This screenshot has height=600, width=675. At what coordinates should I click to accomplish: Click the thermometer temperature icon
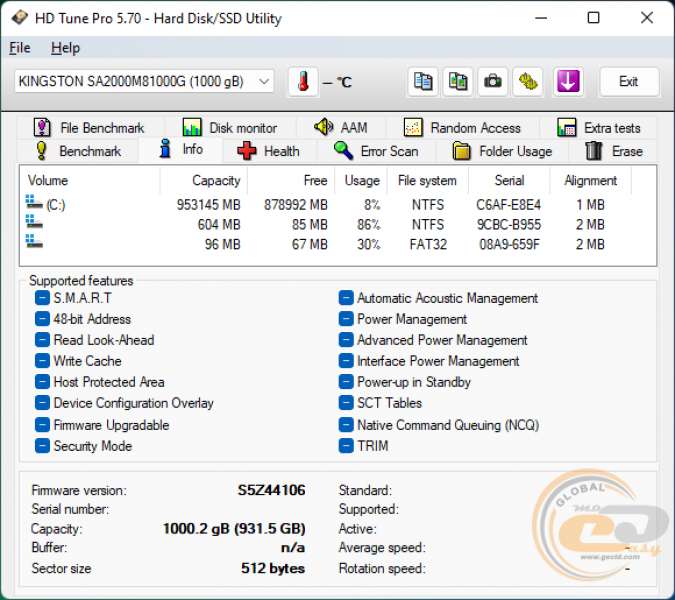coord(303,81)
